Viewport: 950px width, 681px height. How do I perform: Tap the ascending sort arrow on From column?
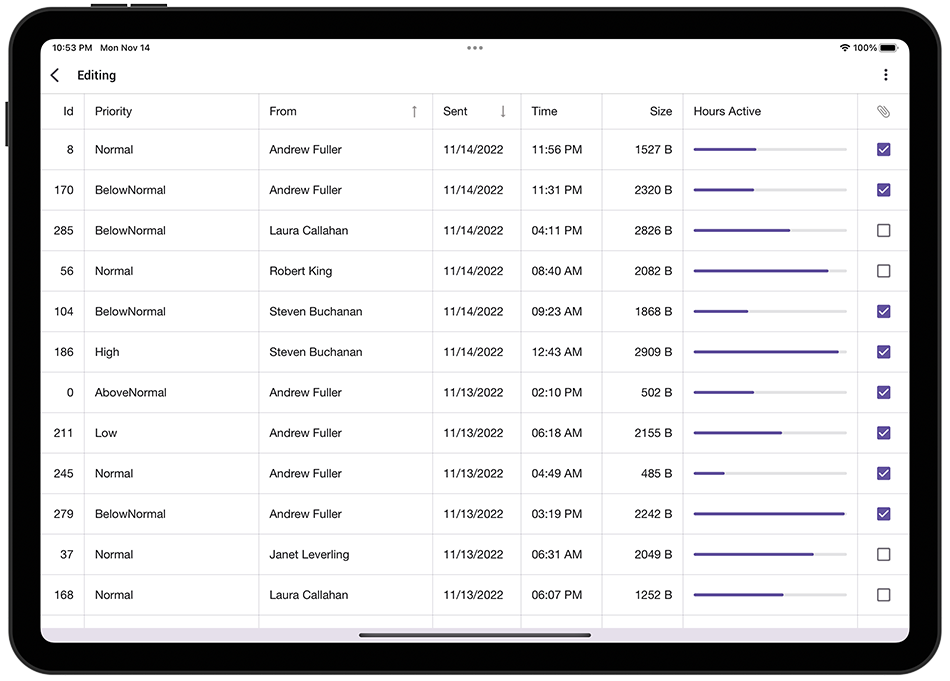416,111
